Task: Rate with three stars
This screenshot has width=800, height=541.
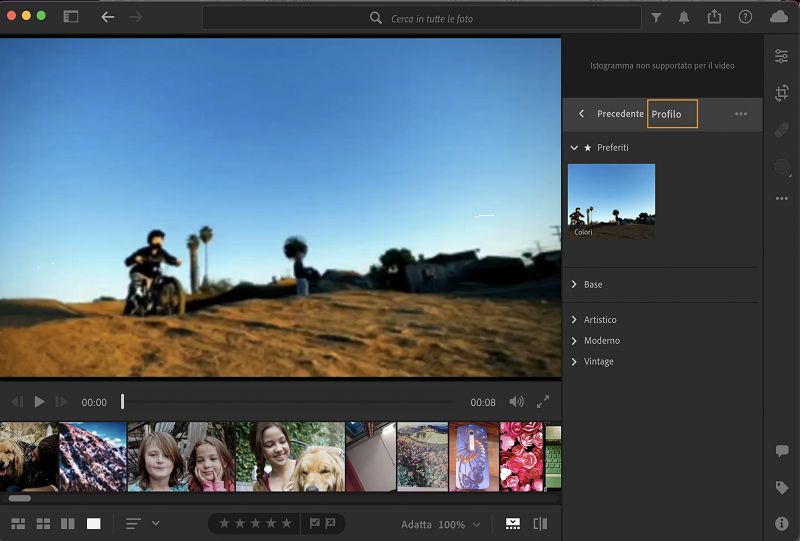Action: coord(256,523)
